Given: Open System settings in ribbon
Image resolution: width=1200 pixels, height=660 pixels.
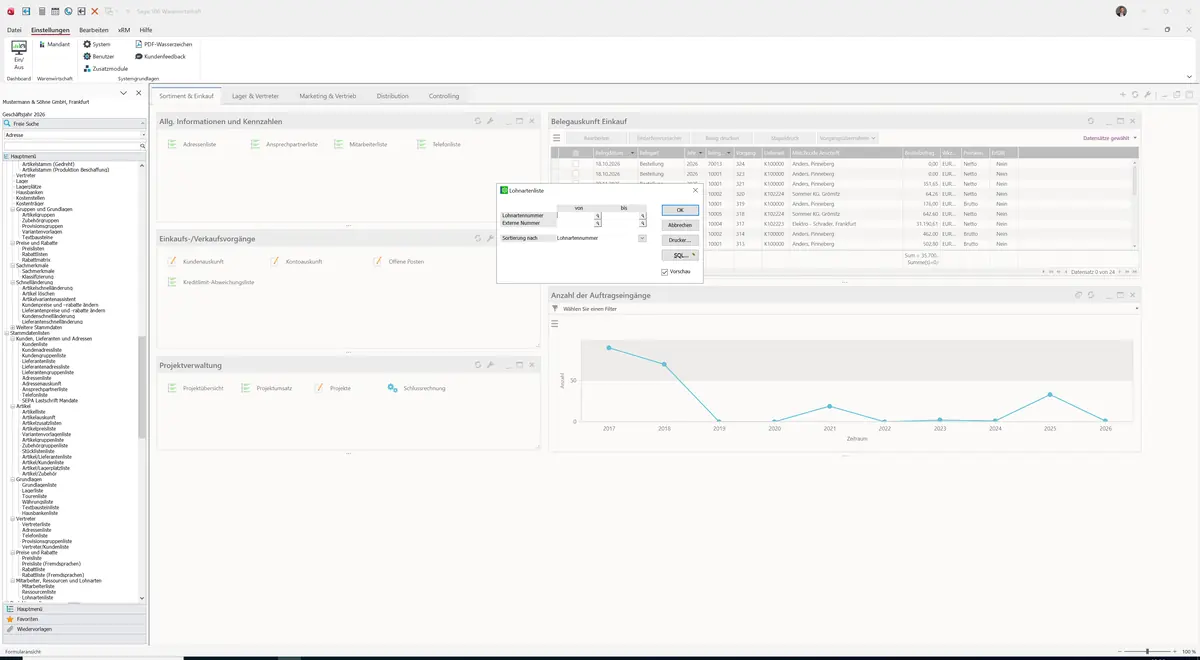Looking at the screenshot, I should (x=97, y=44).
